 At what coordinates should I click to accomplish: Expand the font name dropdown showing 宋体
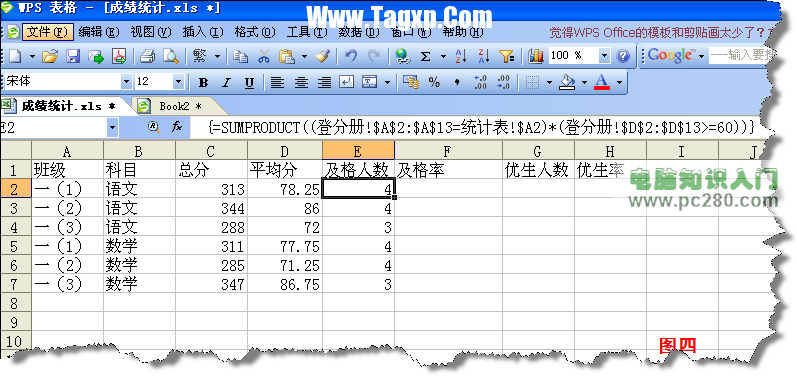point(126,82)
